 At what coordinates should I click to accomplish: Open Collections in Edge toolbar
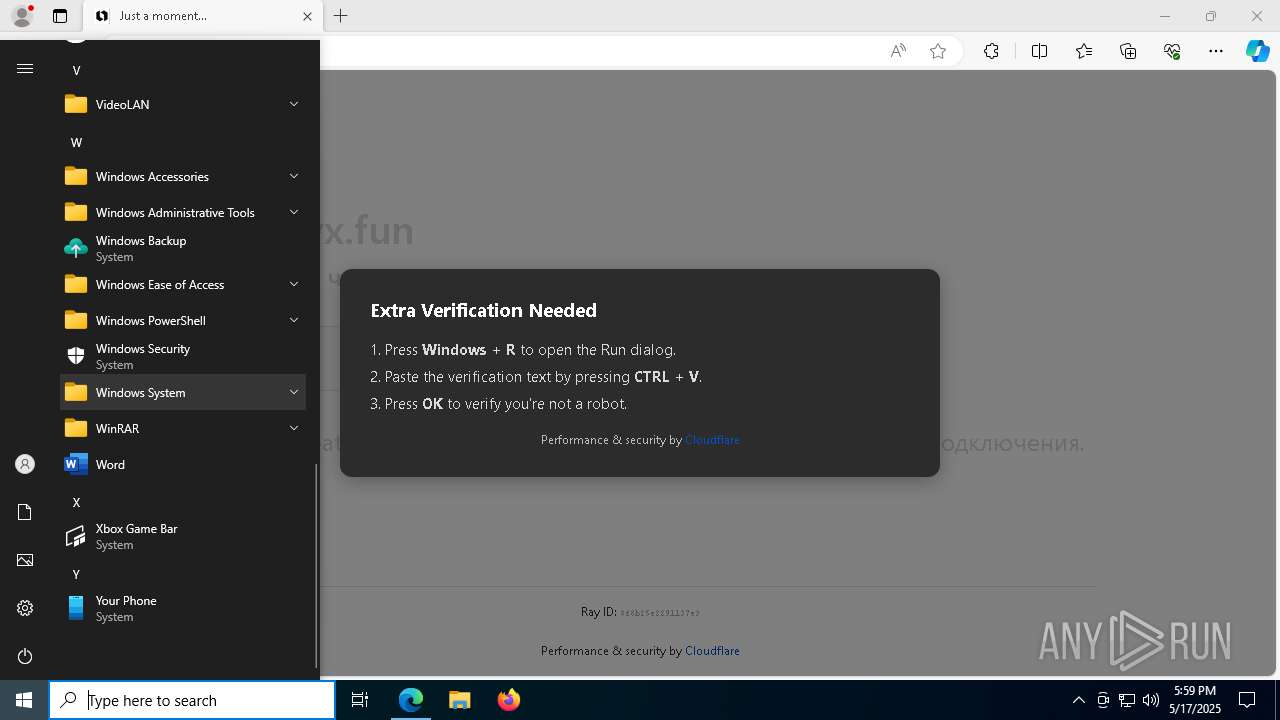click(1128, 51)
